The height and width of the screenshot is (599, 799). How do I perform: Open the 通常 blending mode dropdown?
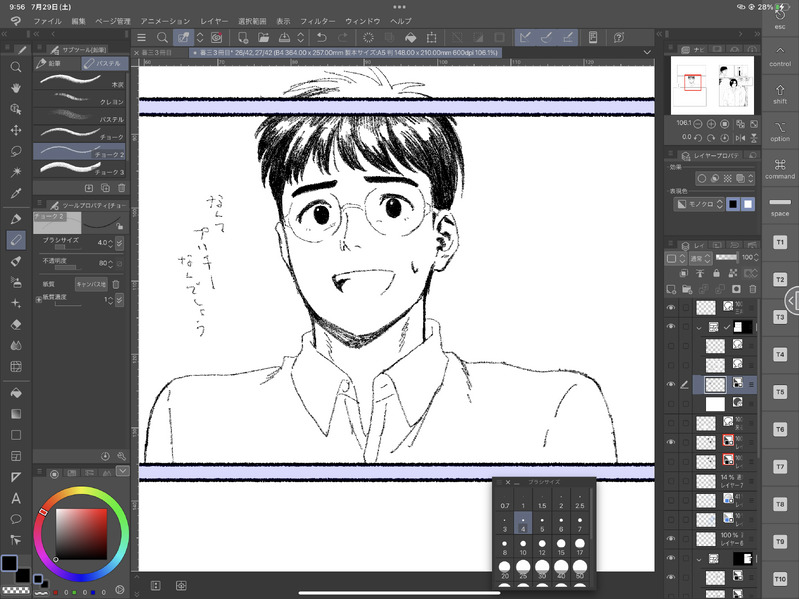[x=700, y=258]
